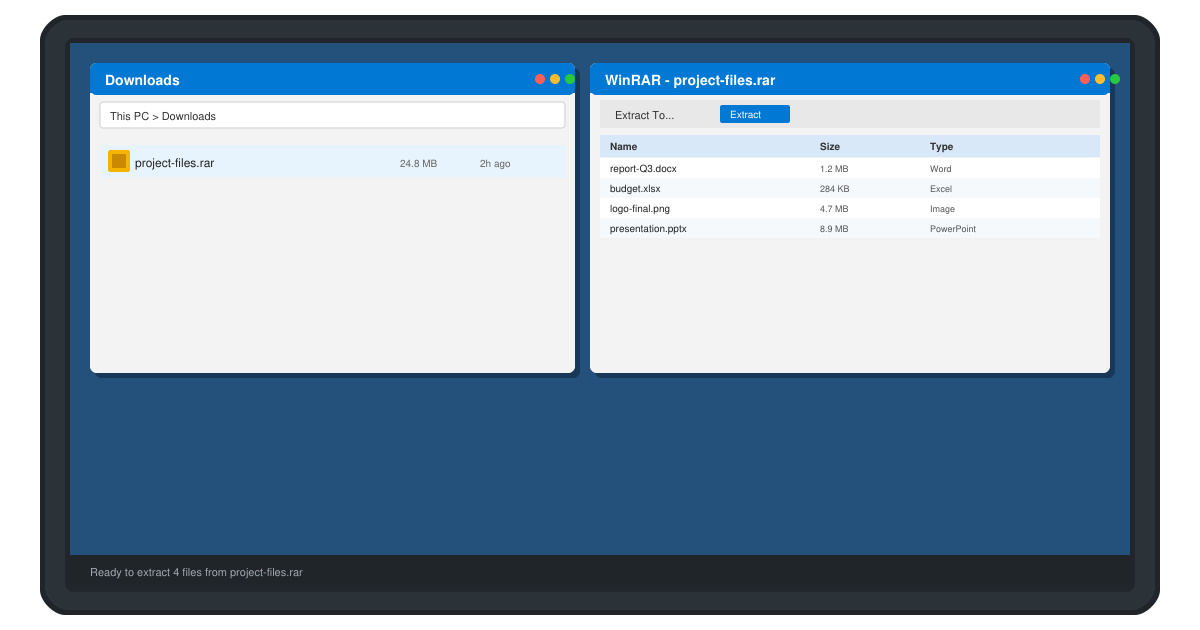
Task: Close the WinRAR window with red button
Action: pos(1085,79)
